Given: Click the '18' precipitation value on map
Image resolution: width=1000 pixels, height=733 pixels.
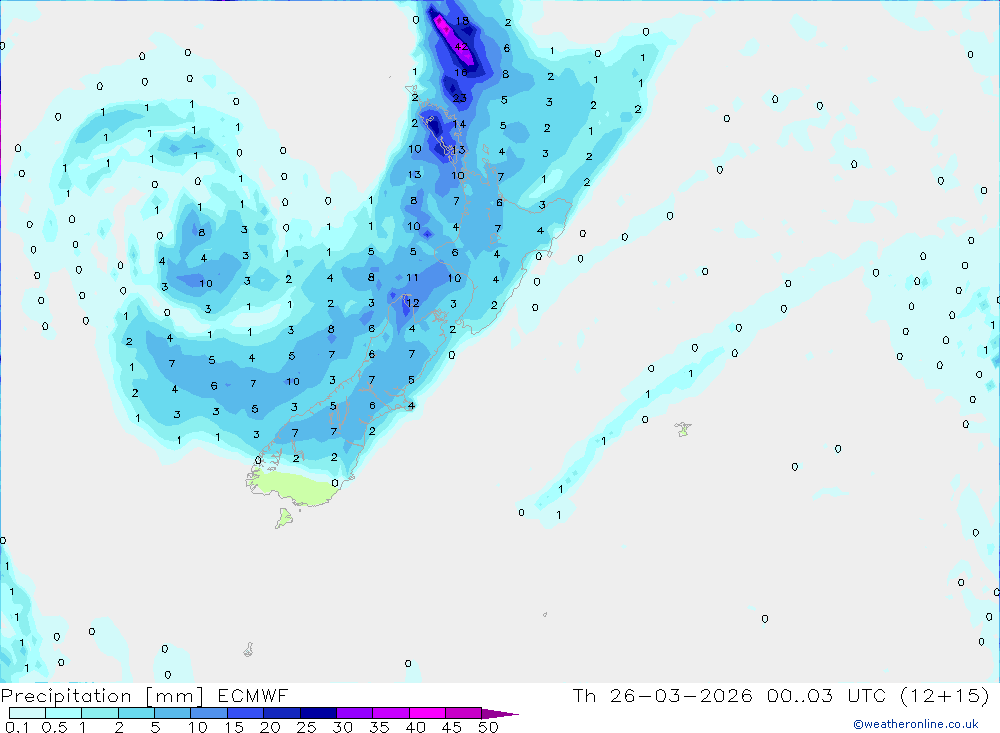Looking at the screenshot, I should [x=462, y=21].
